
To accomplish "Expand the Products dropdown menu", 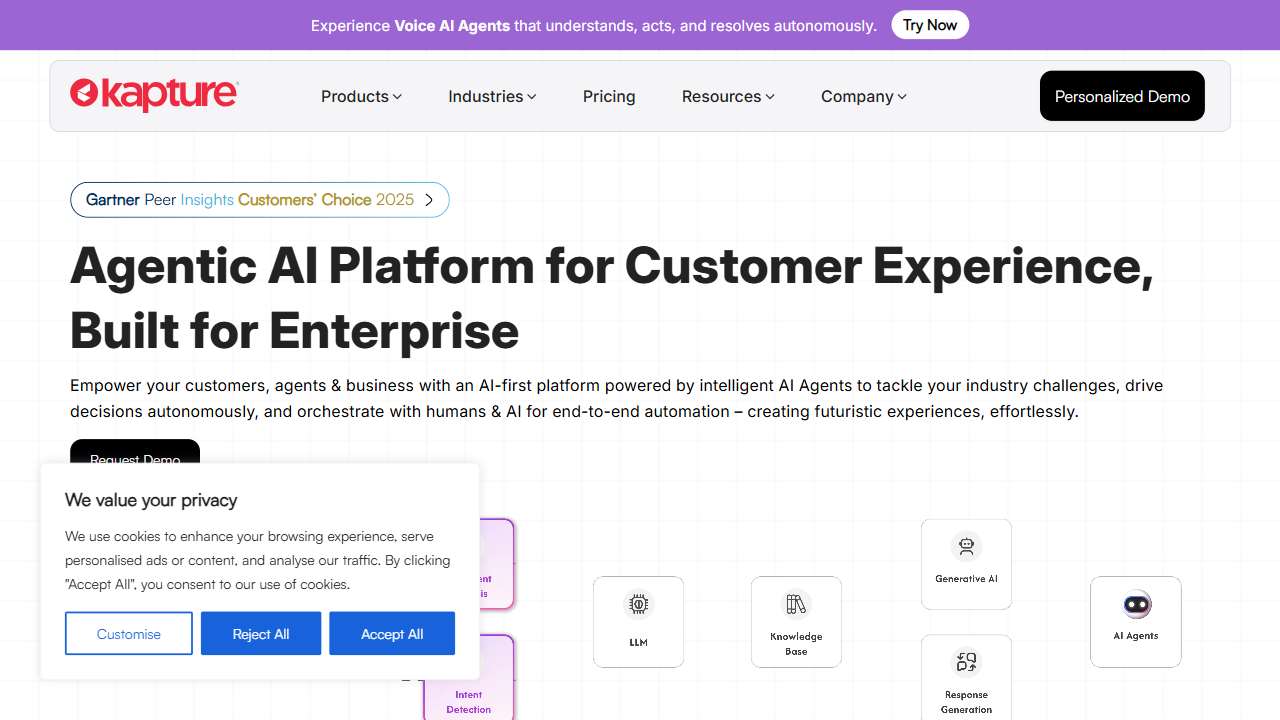I will coord(361,97).
